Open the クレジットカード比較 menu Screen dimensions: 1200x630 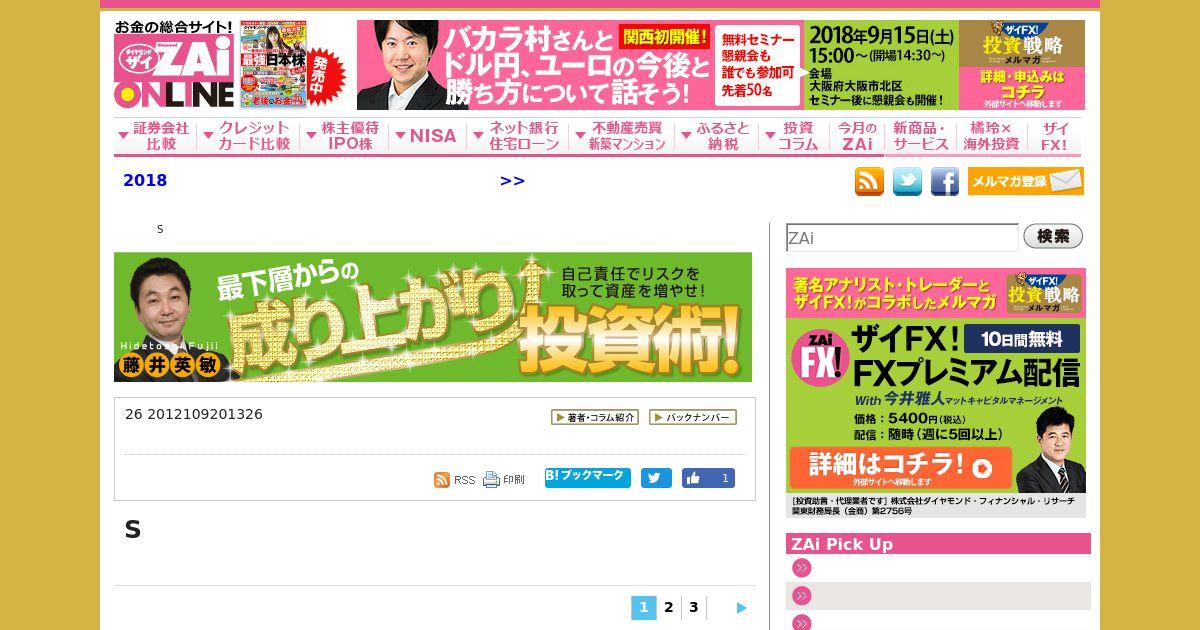248,136
